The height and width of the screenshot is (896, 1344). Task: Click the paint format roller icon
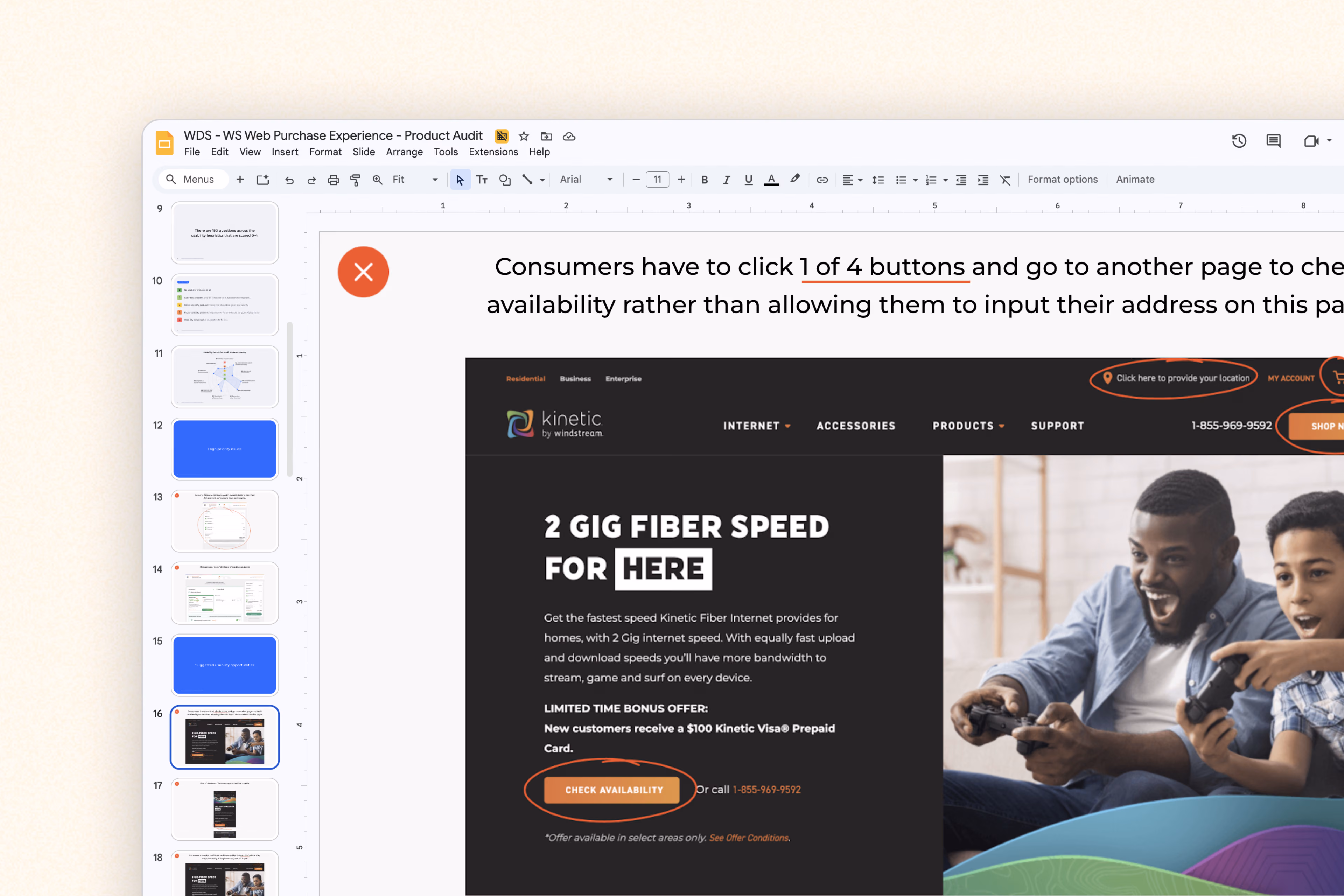point(355,180)
